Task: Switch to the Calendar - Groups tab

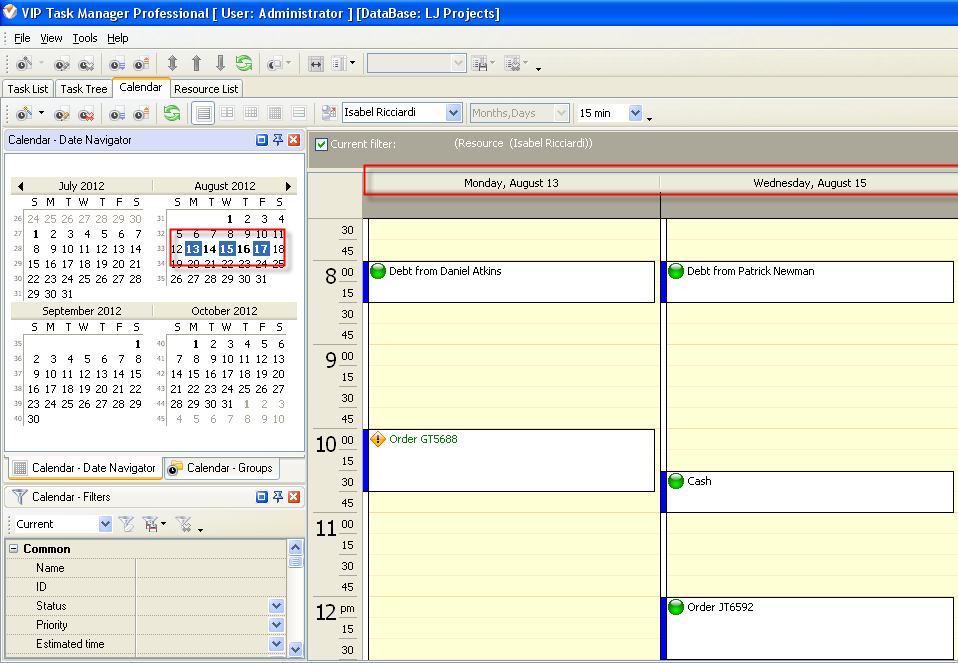Action: coord(221,468)
